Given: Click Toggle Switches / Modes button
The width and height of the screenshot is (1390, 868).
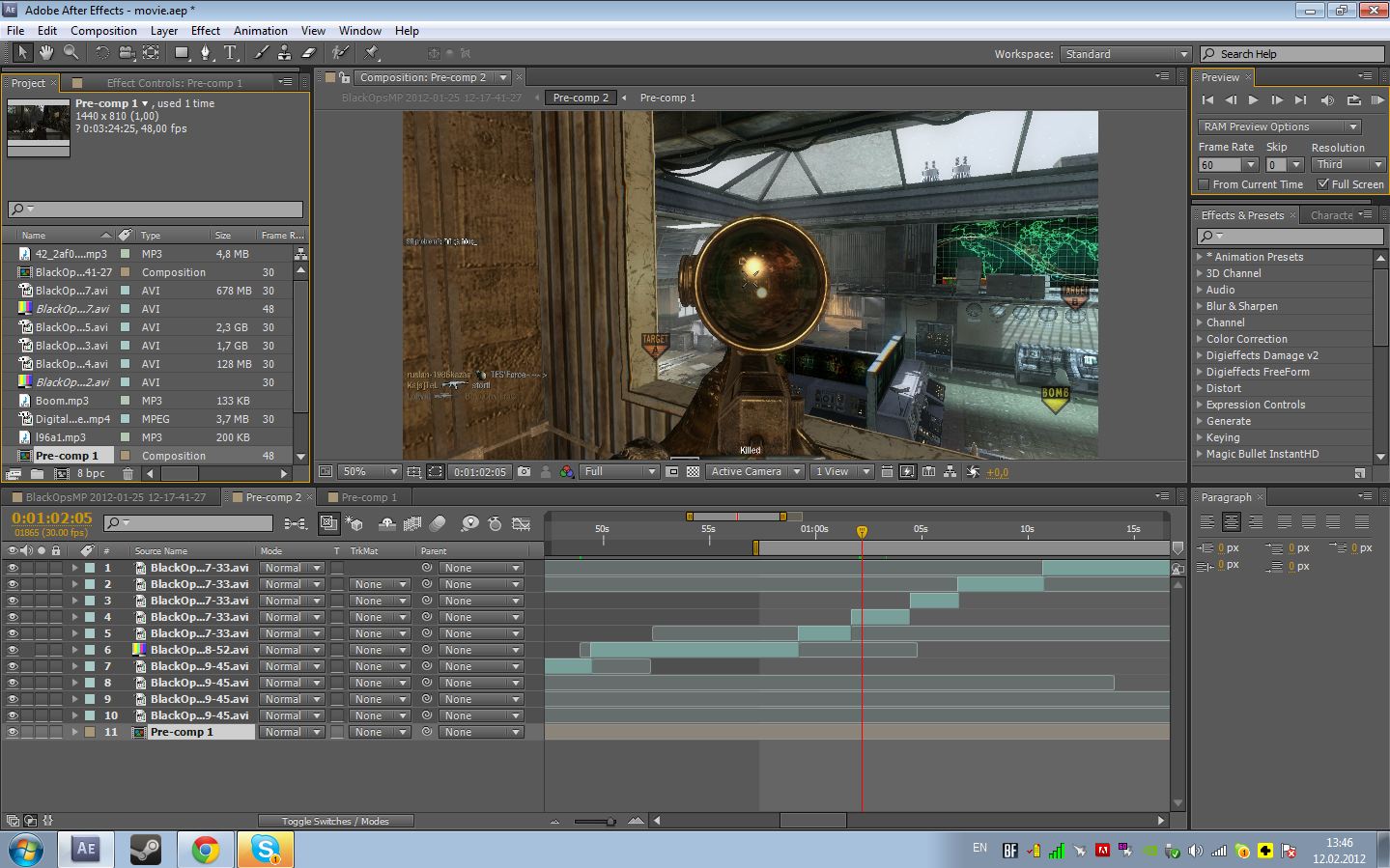Looking at the screenshot, I should point(335,822).
